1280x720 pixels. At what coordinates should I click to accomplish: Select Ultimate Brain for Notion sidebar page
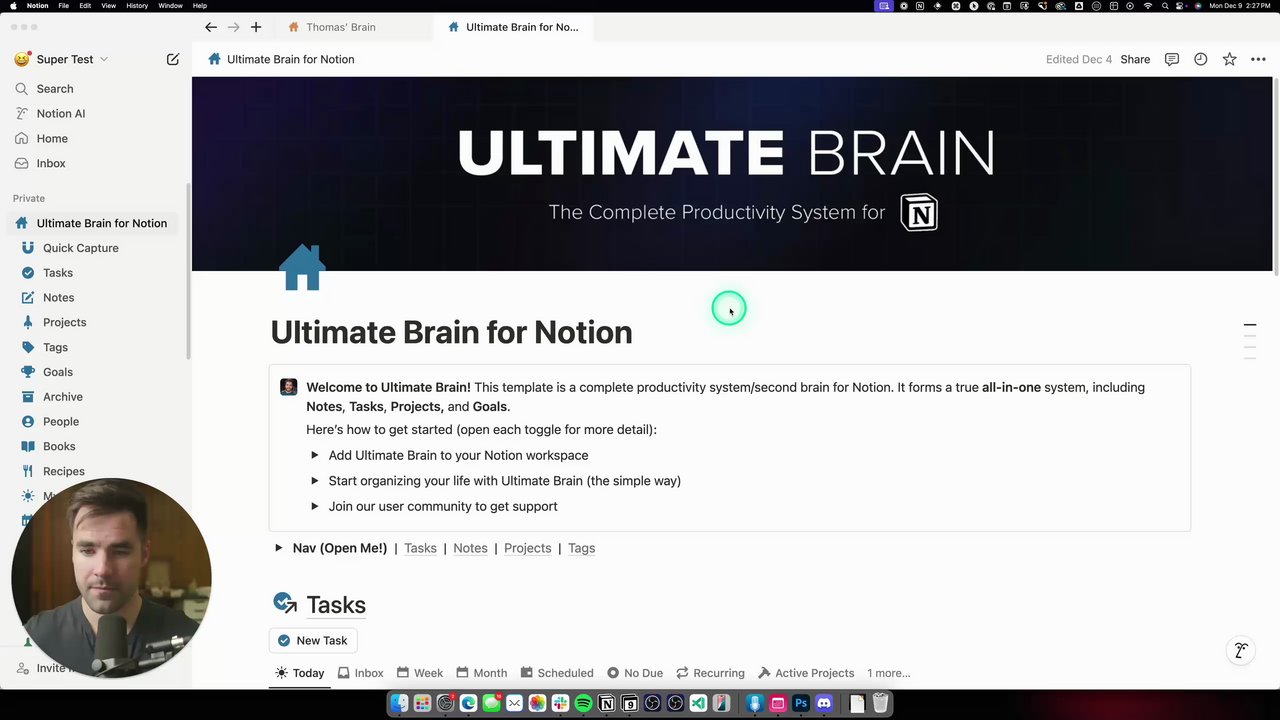(94, 223)
